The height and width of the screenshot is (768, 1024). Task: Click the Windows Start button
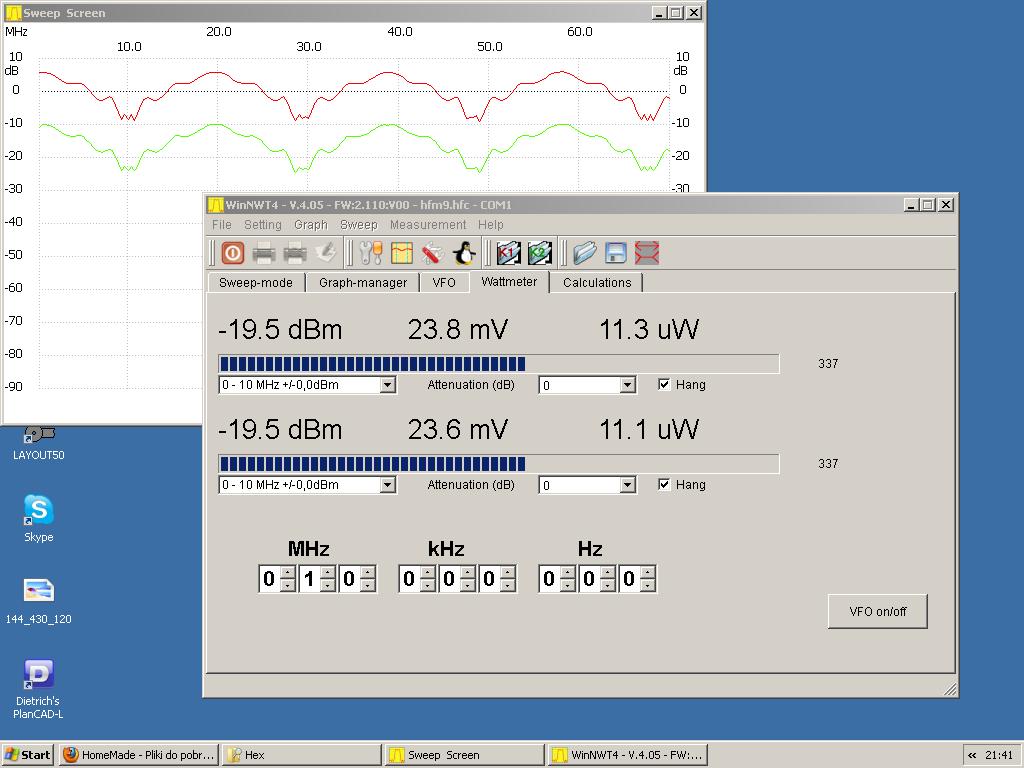point(28,755)
